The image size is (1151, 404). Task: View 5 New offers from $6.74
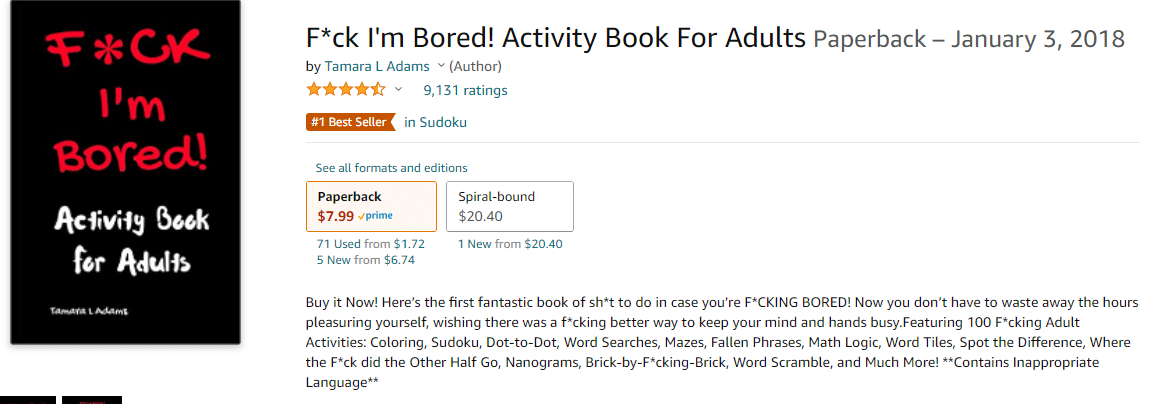pos(367,259)
